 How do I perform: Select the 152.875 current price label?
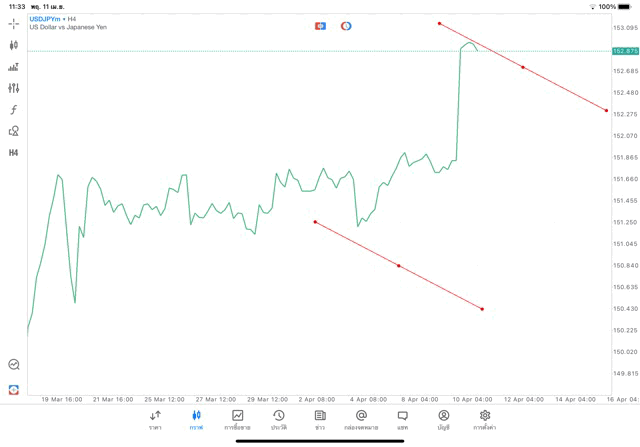click(625, 51)
